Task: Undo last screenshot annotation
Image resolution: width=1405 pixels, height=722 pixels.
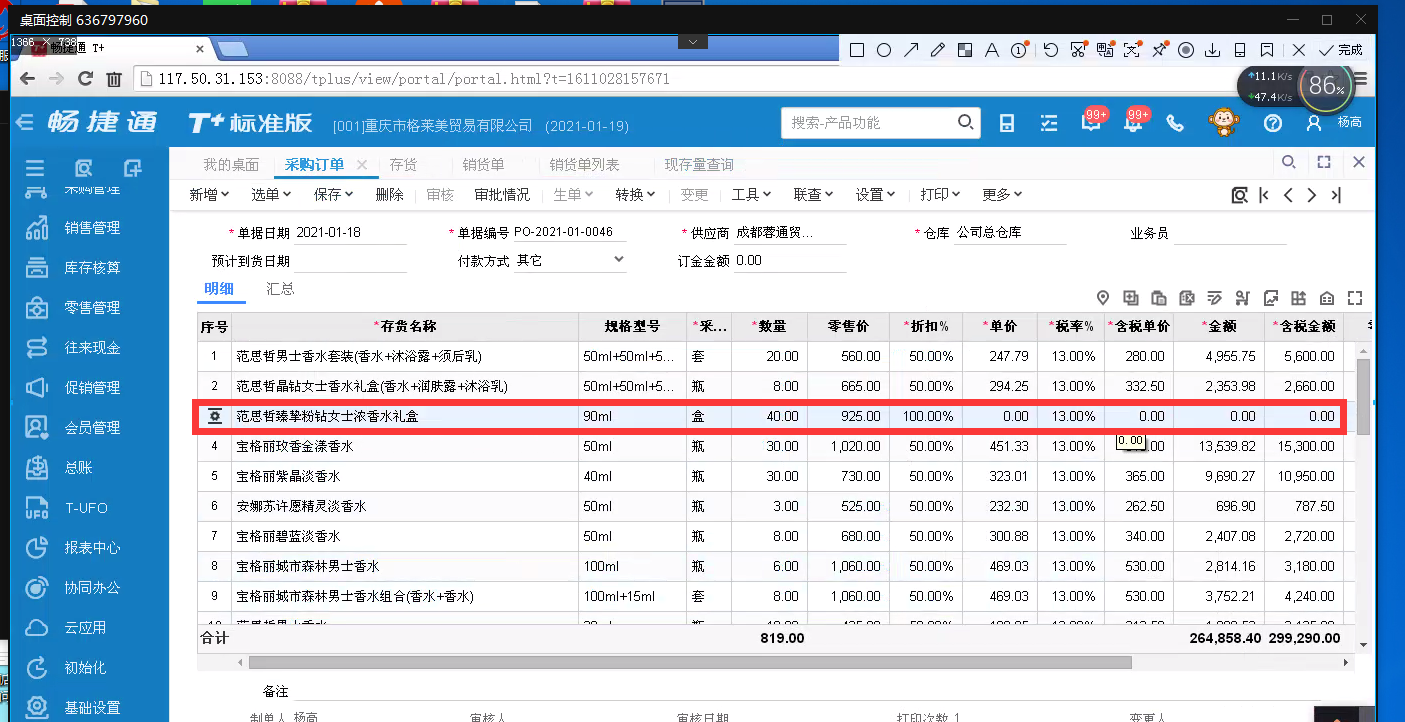Action: click(x=1050, y=49)
